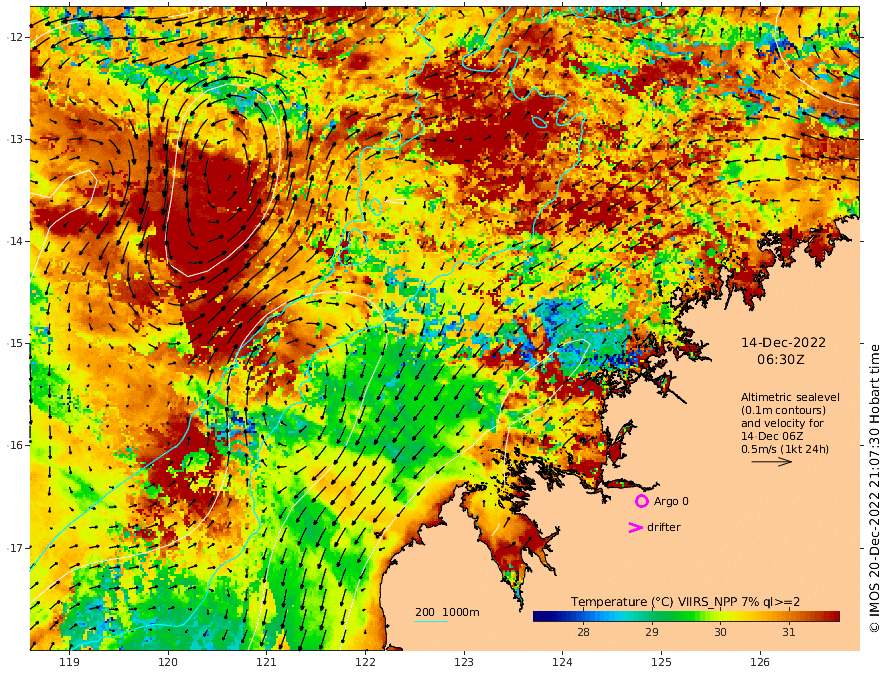The image size is (880, 680).
Task: Click the 'Argo 0' legend label
Action: 671,501
